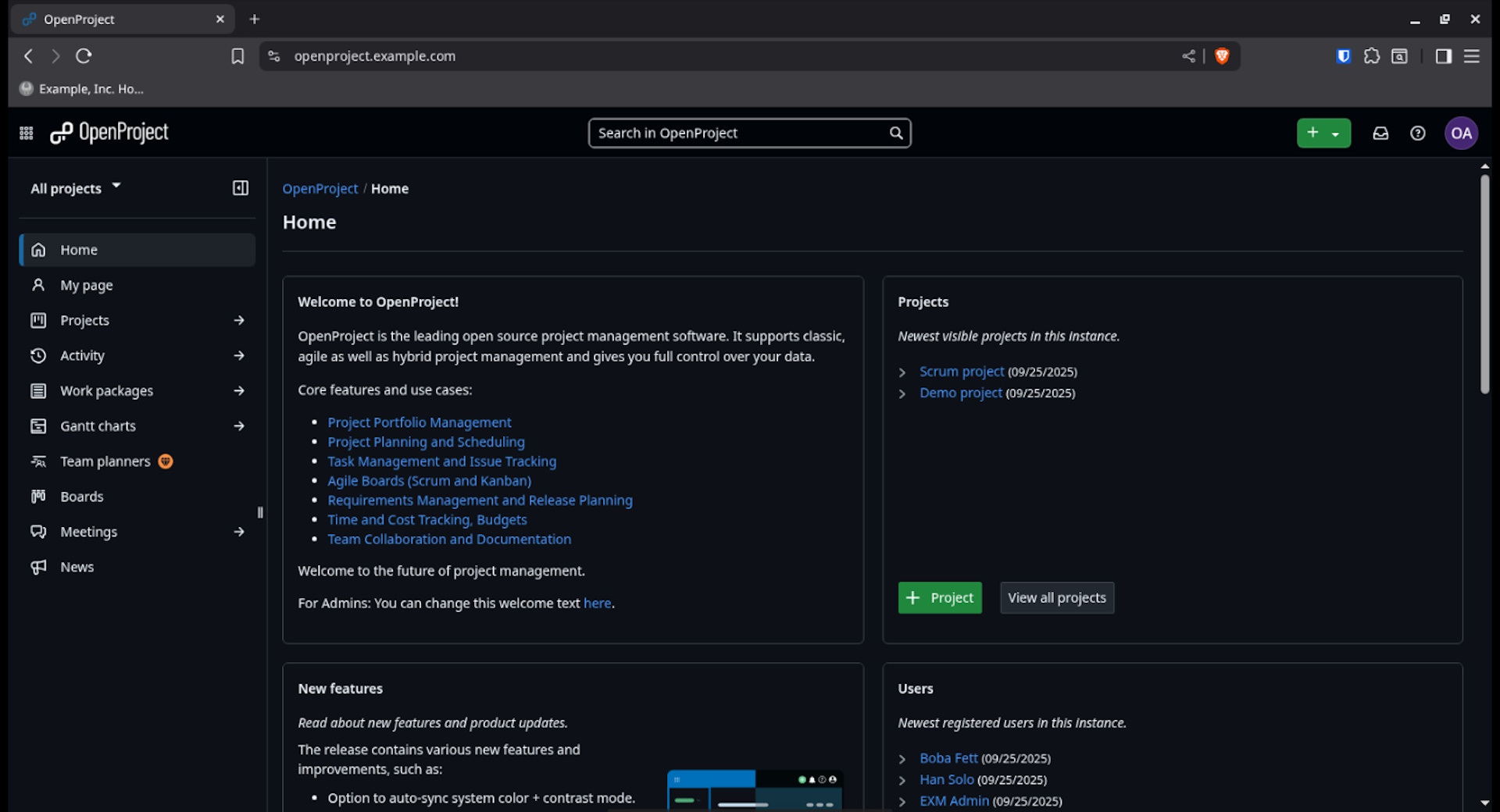
Task: Expand the Scrum project entry
Action: [903, 372]
